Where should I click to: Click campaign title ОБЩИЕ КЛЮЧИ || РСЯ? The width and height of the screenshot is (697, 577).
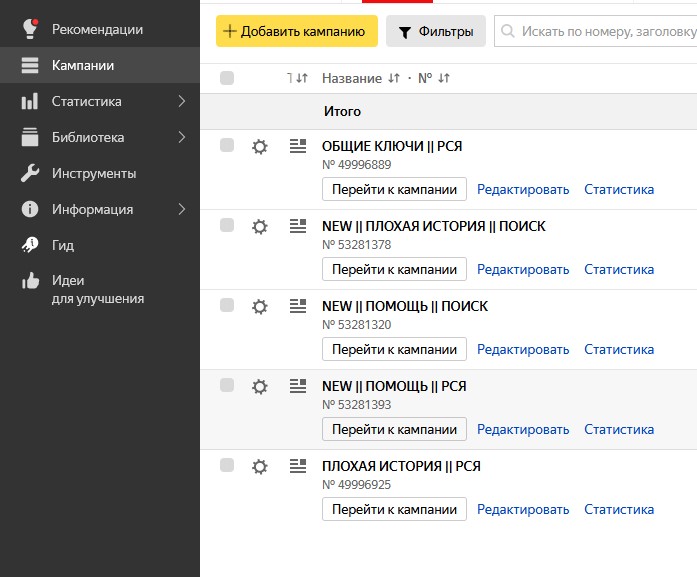pos(392,146)
